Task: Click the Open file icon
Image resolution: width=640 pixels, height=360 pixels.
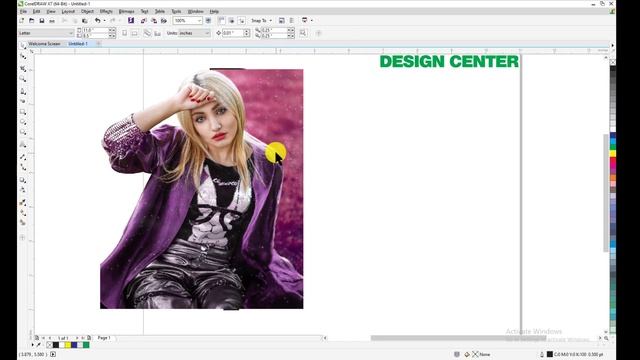Action: (31, 20)
